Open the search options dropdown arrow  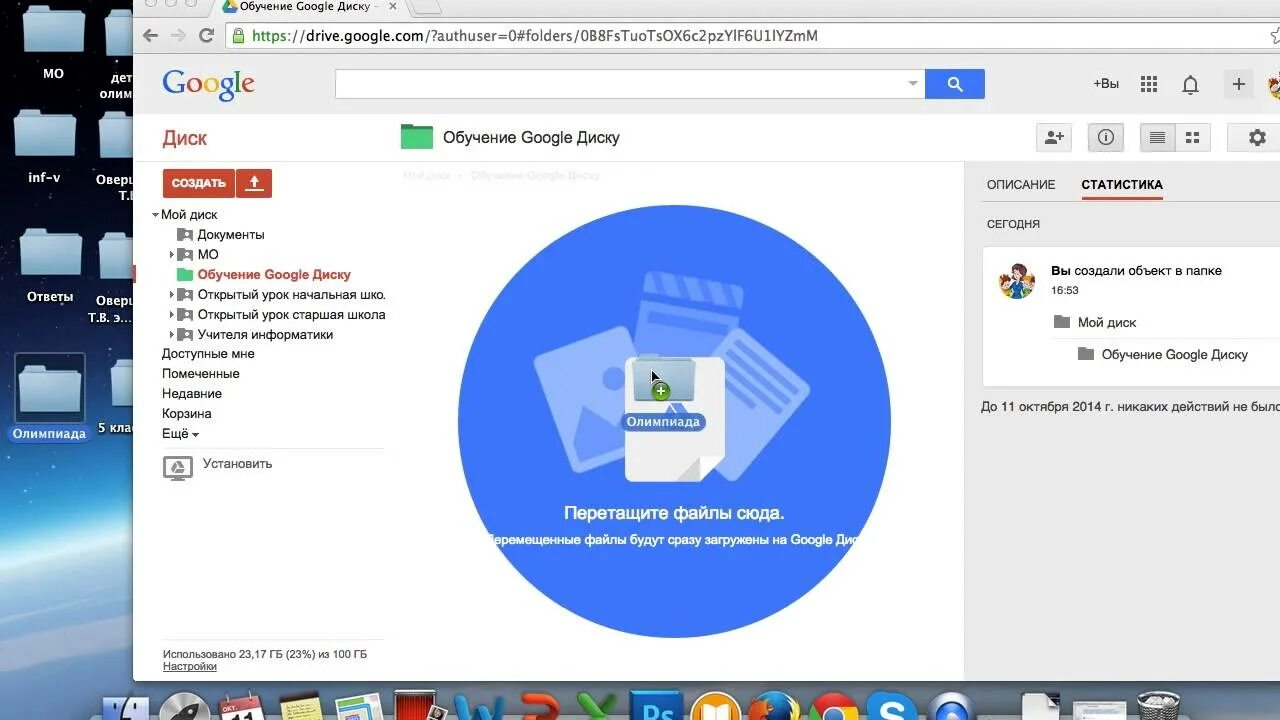(x=912, y=84)
